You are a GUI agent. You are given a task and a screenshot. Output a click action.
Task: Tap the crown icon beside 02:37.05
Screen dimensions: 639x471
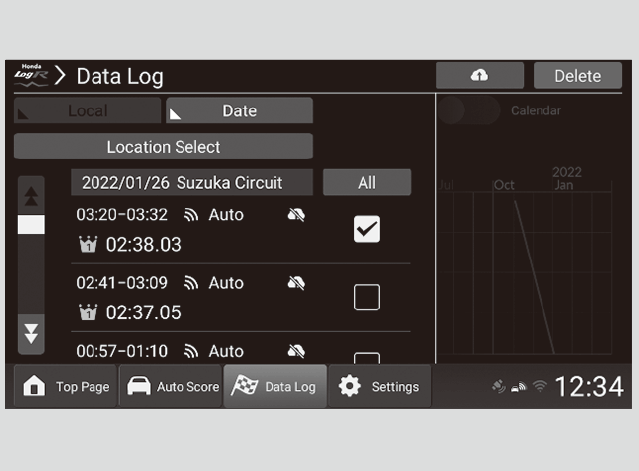click(x=87, y=313)
